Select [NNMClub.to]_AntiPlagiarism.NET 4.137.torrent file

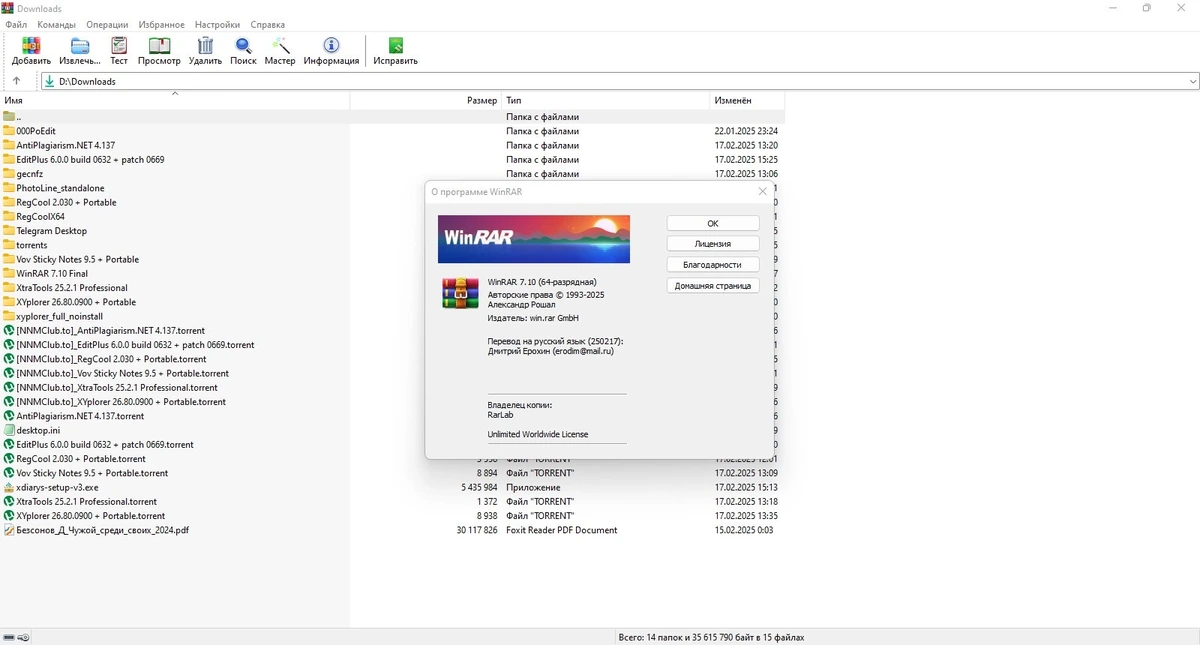110,330
